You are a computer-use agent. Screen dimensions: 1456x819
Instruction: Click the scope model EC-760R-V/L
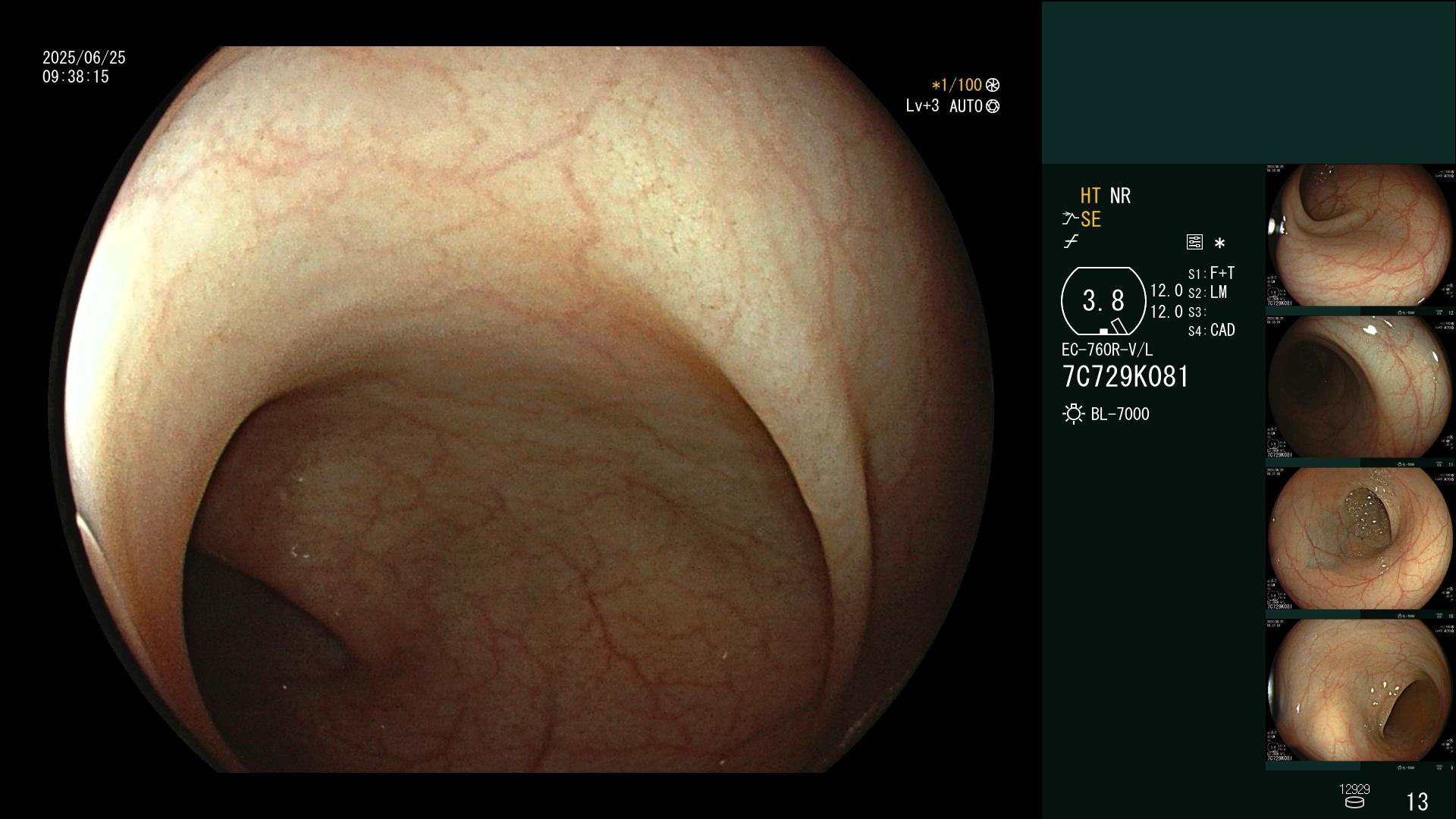tap(1106, 350)
